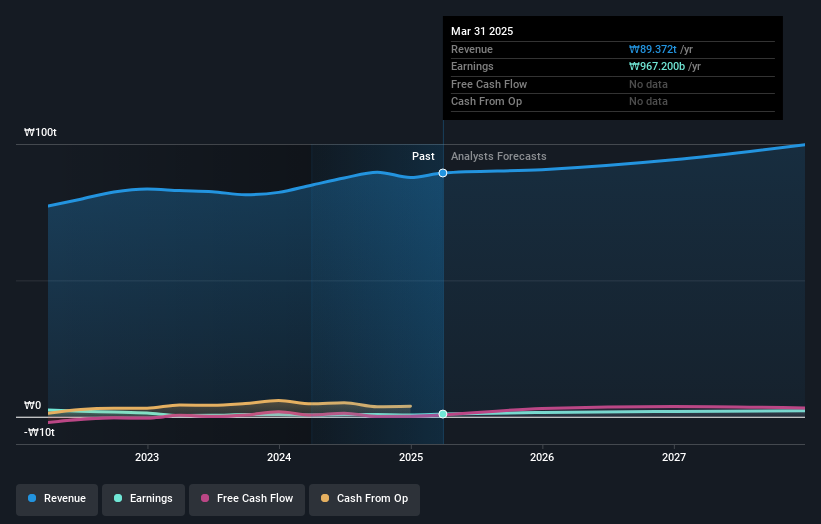The width and height of the screenshot is (821, 524).
Task: Select the revenue data point marker at Mar 2025
Action: (x=443, y=173)
